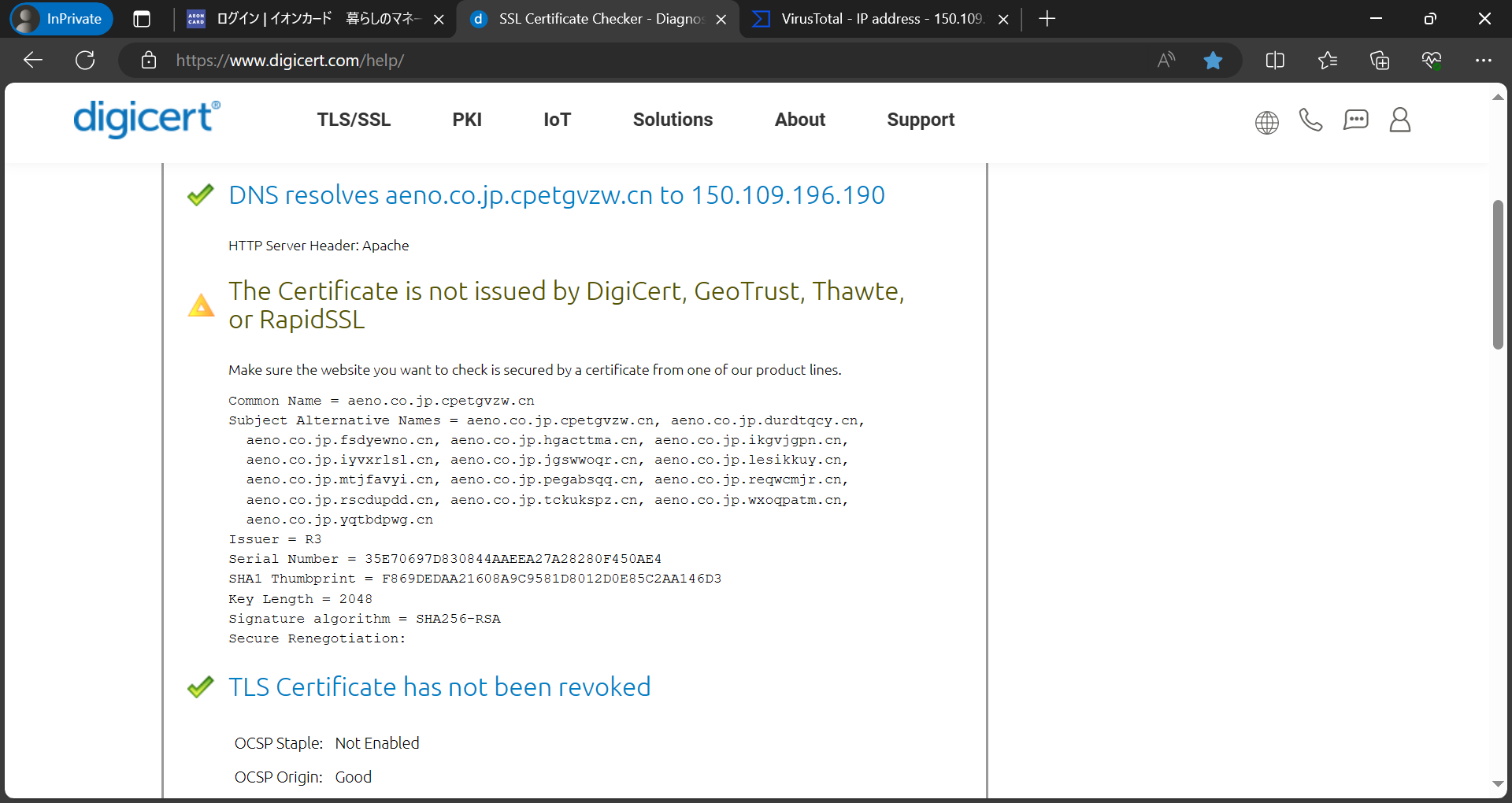Viewport: 1512px width, 803px height.
Task: Open the Settings and more menu
Action: 1484,61
